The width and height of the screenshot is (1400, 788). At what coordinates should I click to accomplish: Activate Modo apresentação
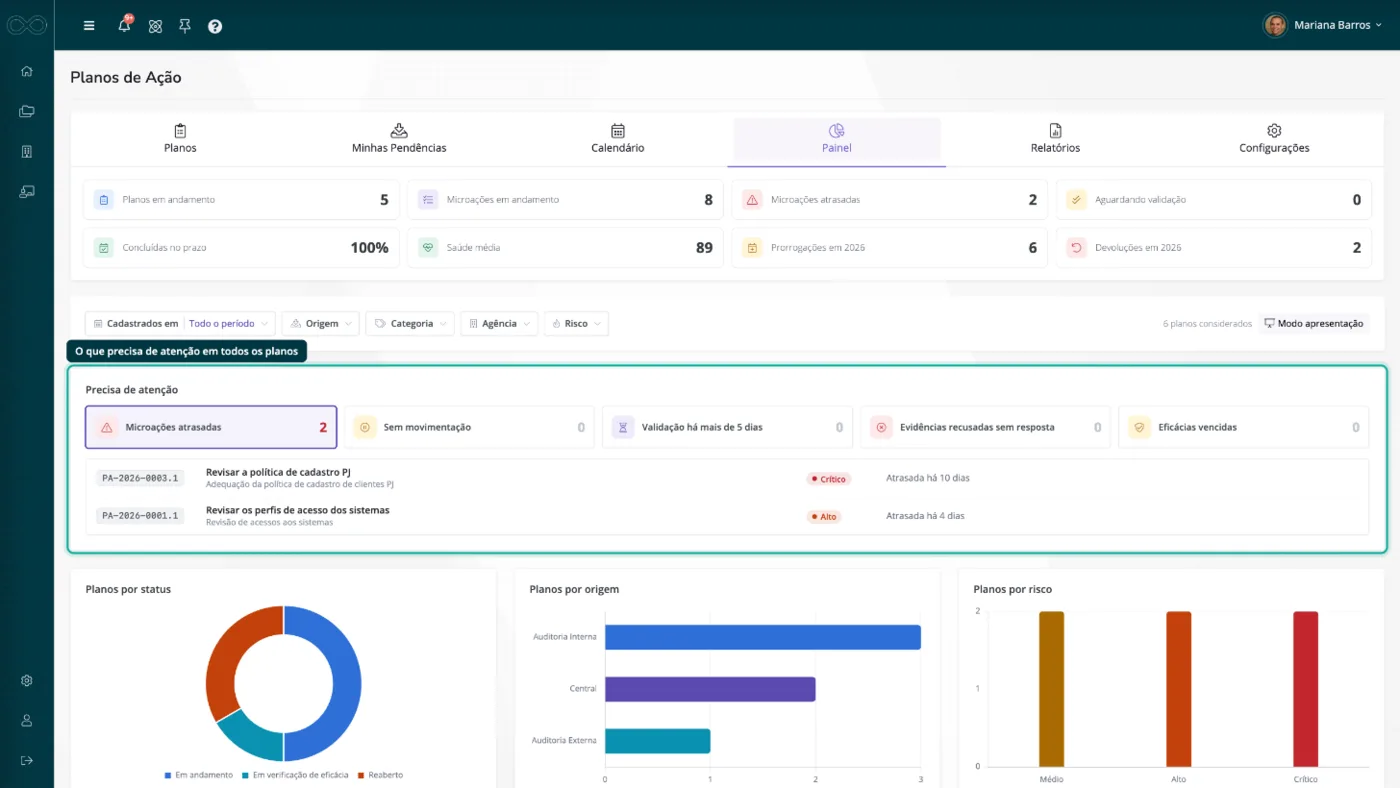coord(1314,324)
